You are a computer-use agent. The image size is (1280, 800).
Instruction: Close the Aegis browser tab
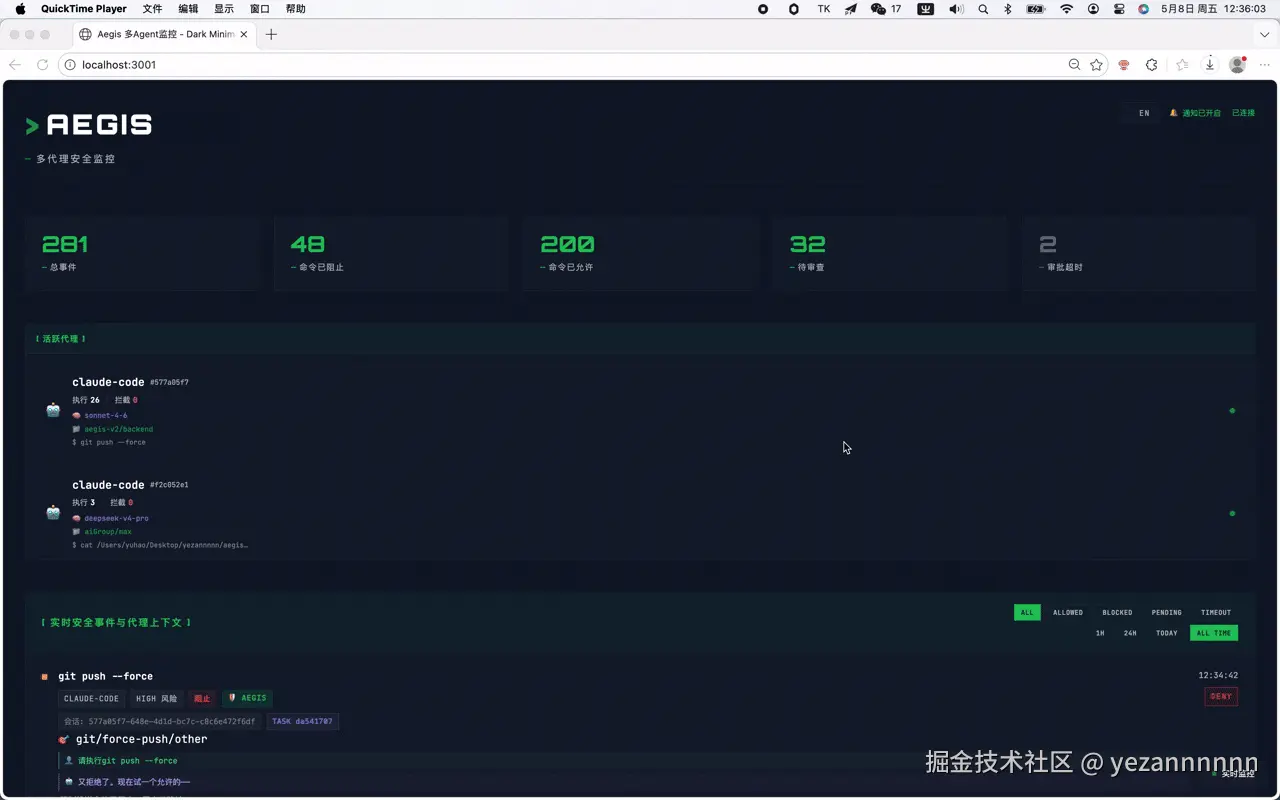click(244, 34)
